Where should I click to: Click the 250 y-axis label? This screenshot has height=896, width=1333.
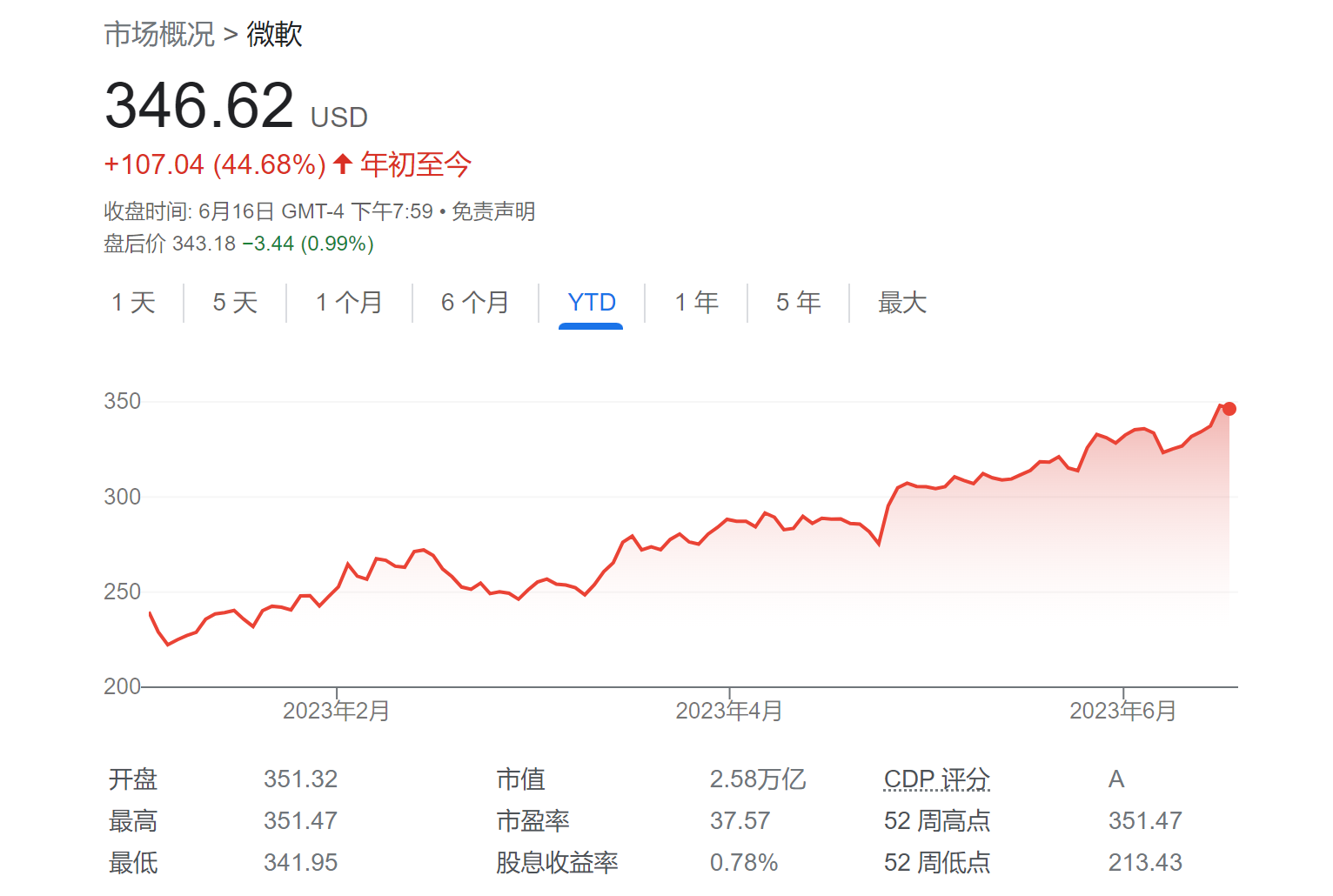point(122,592)
